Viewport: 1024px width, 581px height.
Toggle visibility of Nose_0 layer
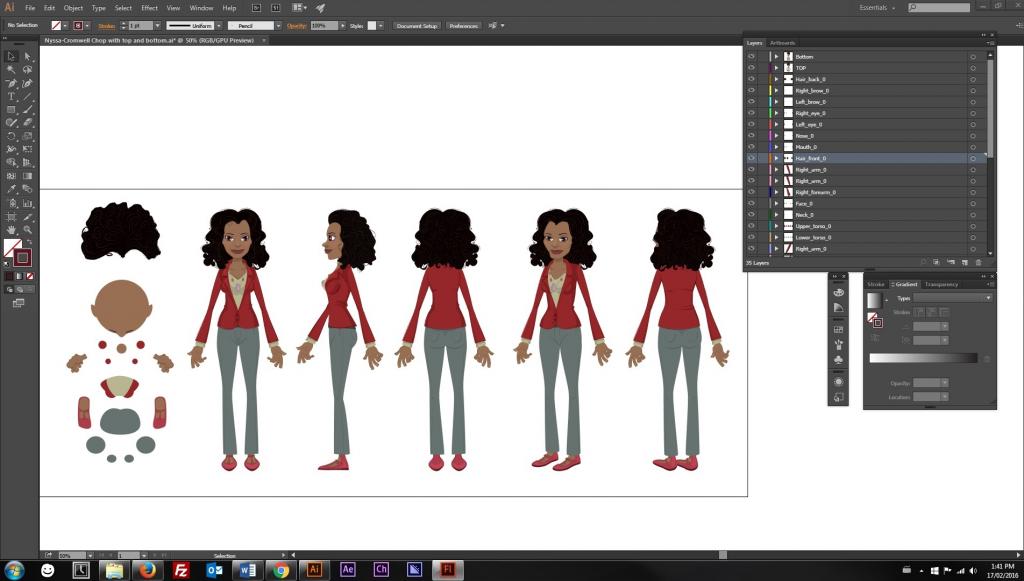[751, 136]
